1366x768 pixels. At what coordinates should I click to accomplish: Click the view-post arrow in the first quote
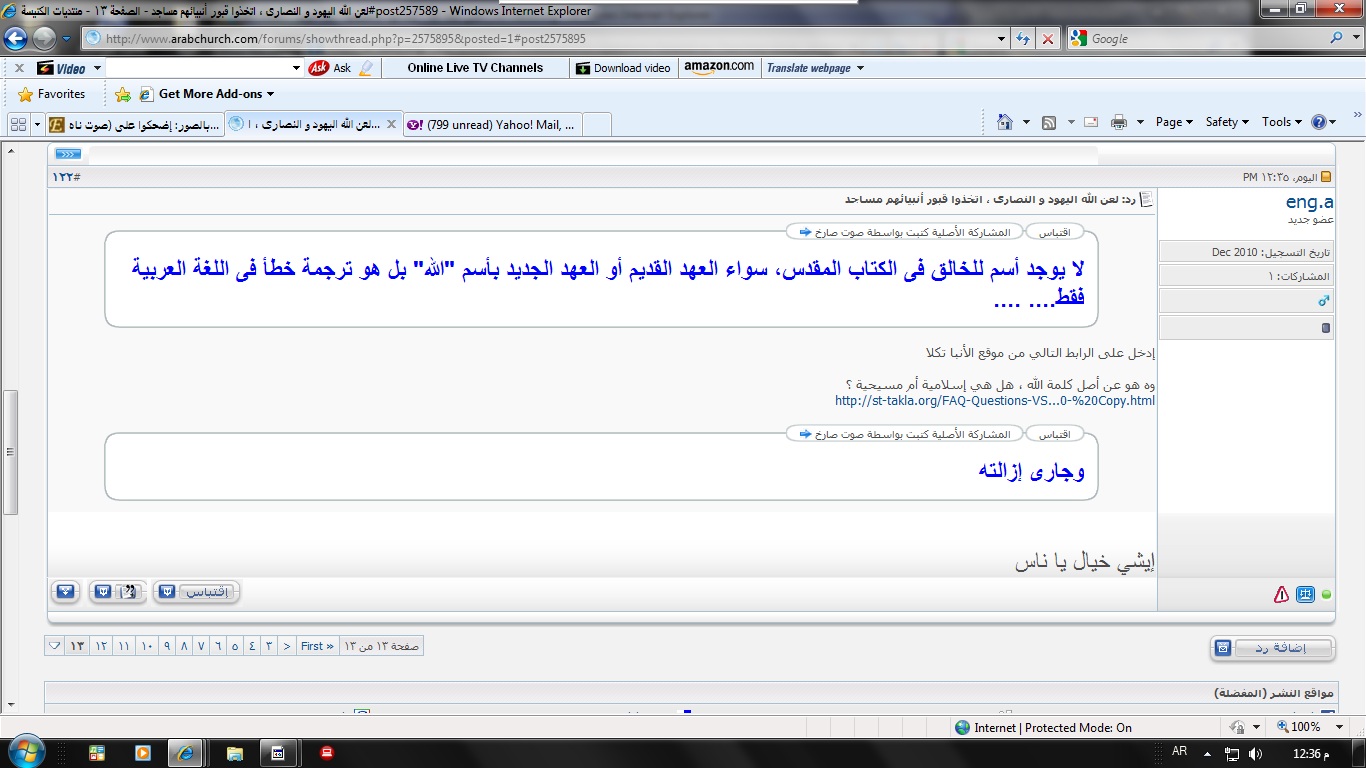click(x=805, y=232)
